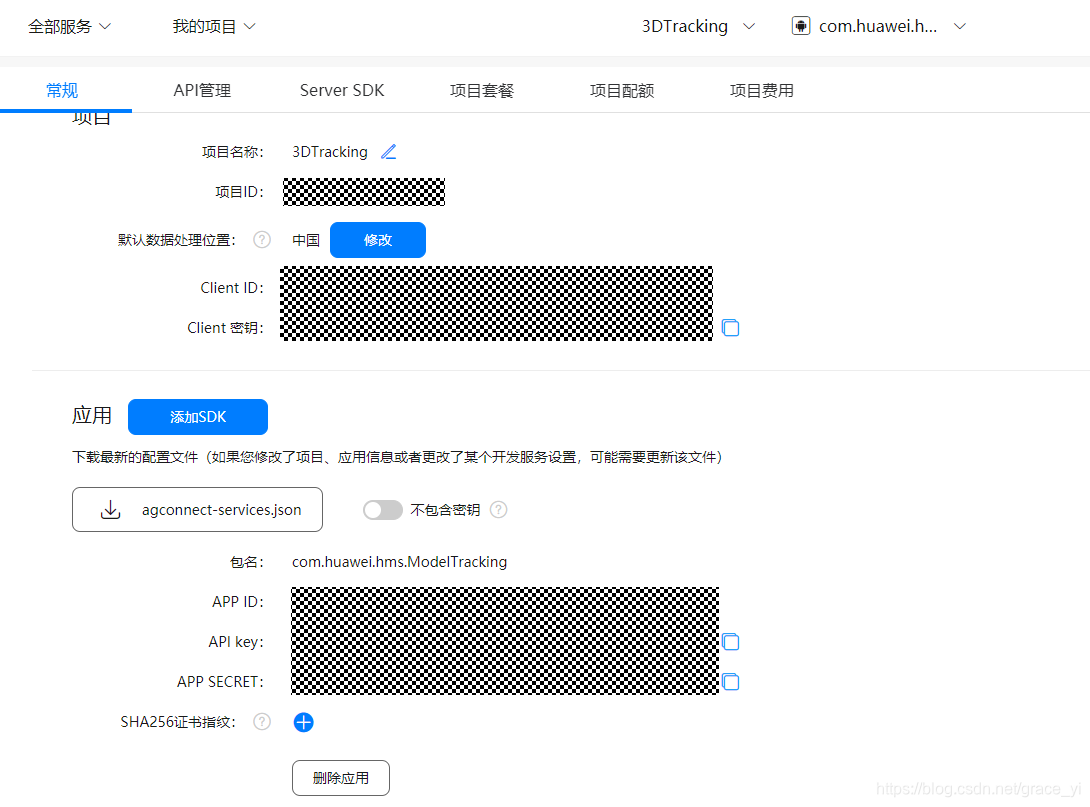Click the 添加SDK button
Image resolution: width=1090 pixels, height=807 pixels.
tap(197, 417)
